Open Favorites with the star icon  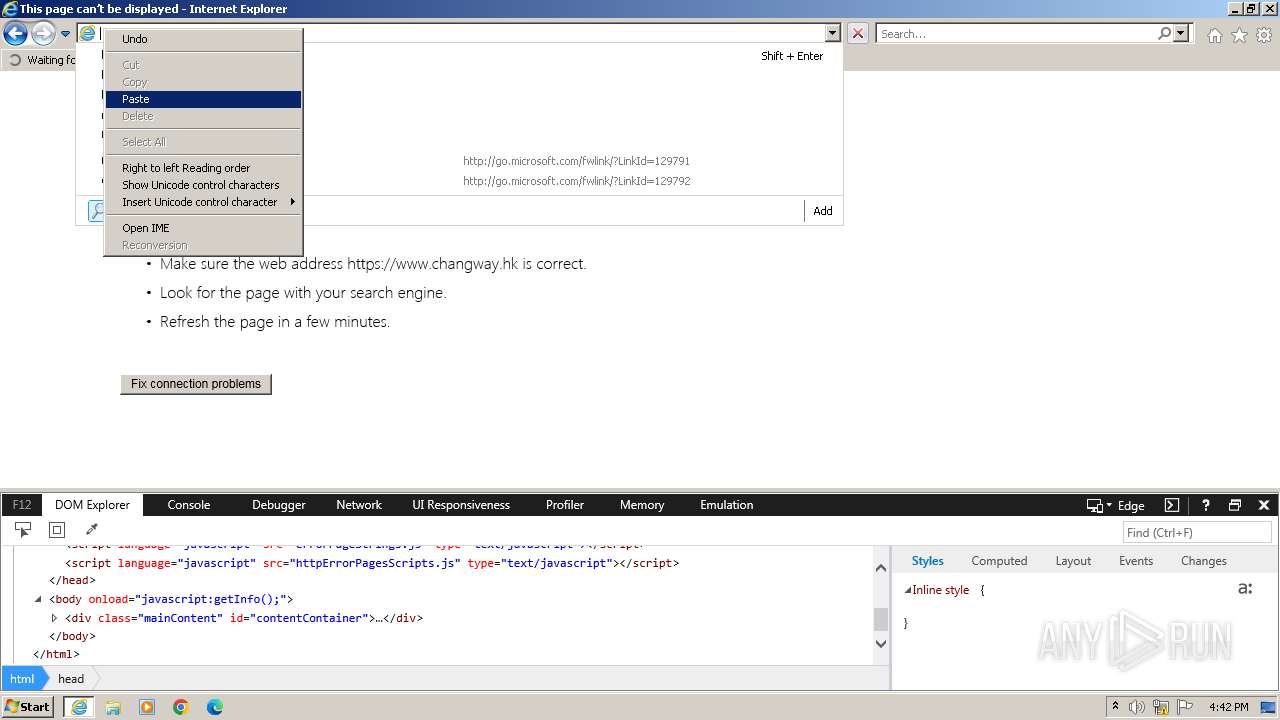pyautogui.click(x=1239, y=35)
